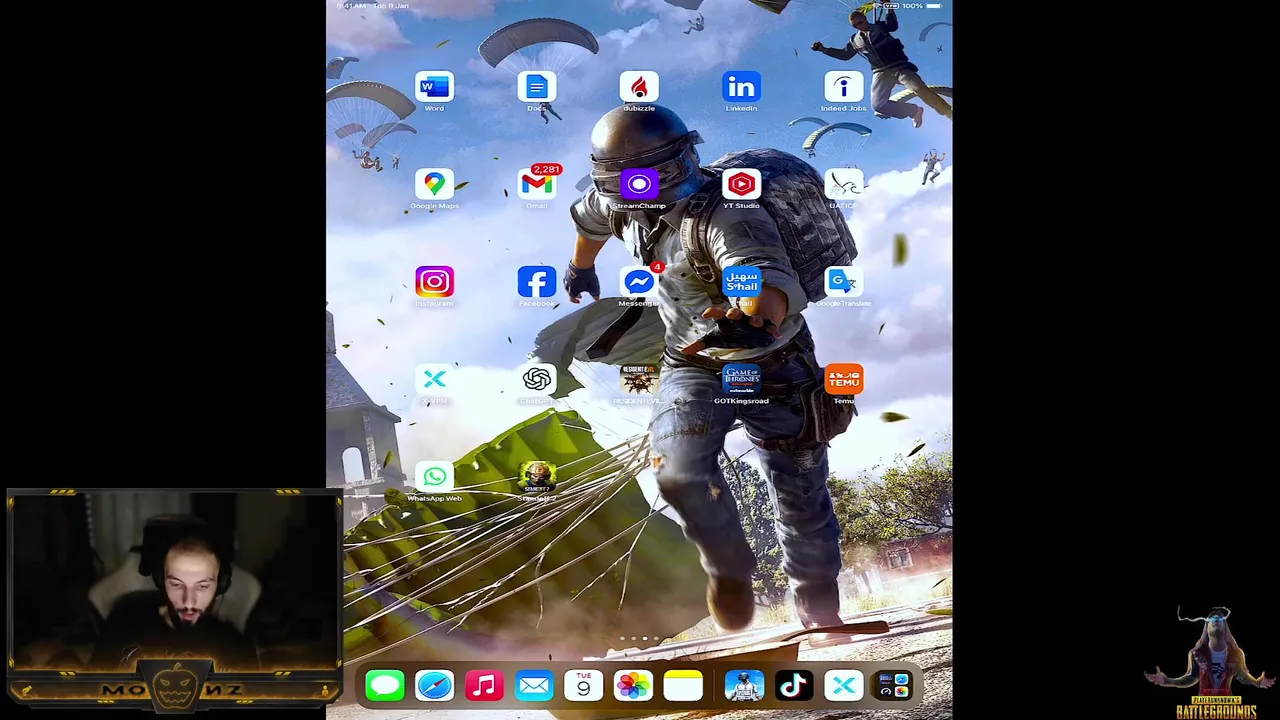Open the Notes app in the dock
The width and height of the screenshot is (1280, 720).
(683, 686)
